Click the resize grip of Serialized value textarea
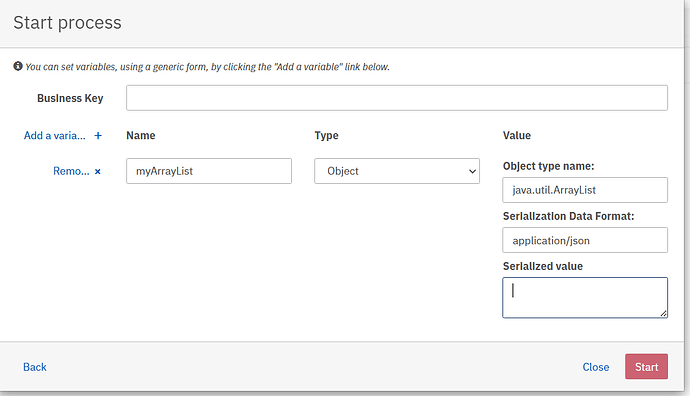Screen dimensions: 690x396 (x=663, y=313)
